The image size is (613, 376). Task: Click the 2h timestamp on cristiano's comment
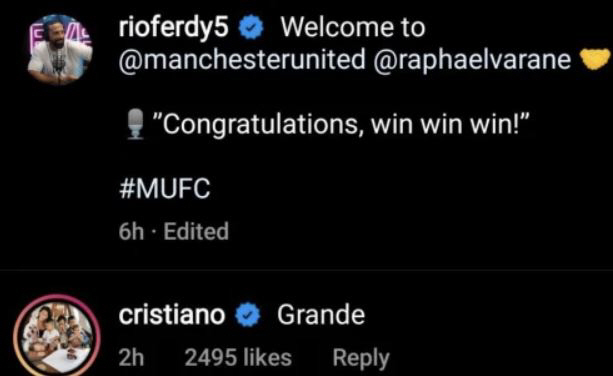[x=131, y=358]
